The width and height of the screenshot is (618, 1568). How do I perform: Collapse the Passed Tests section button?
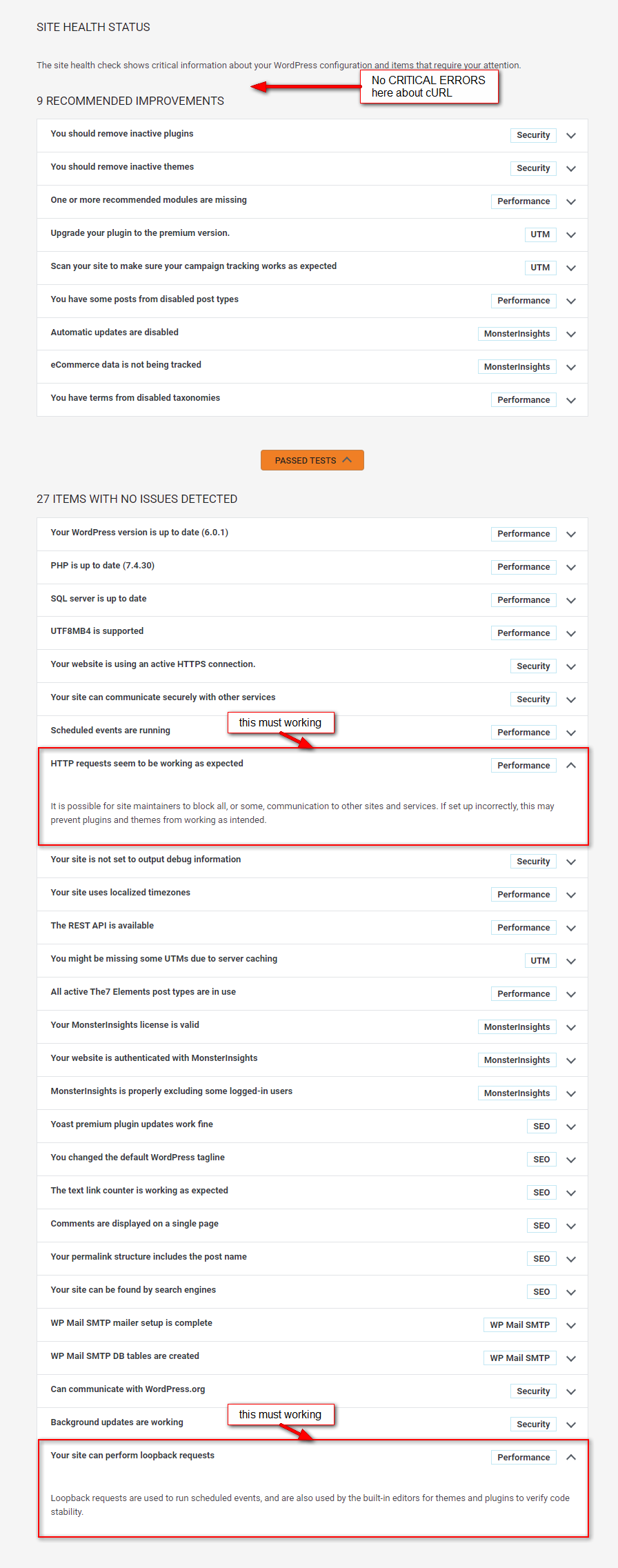312,460
